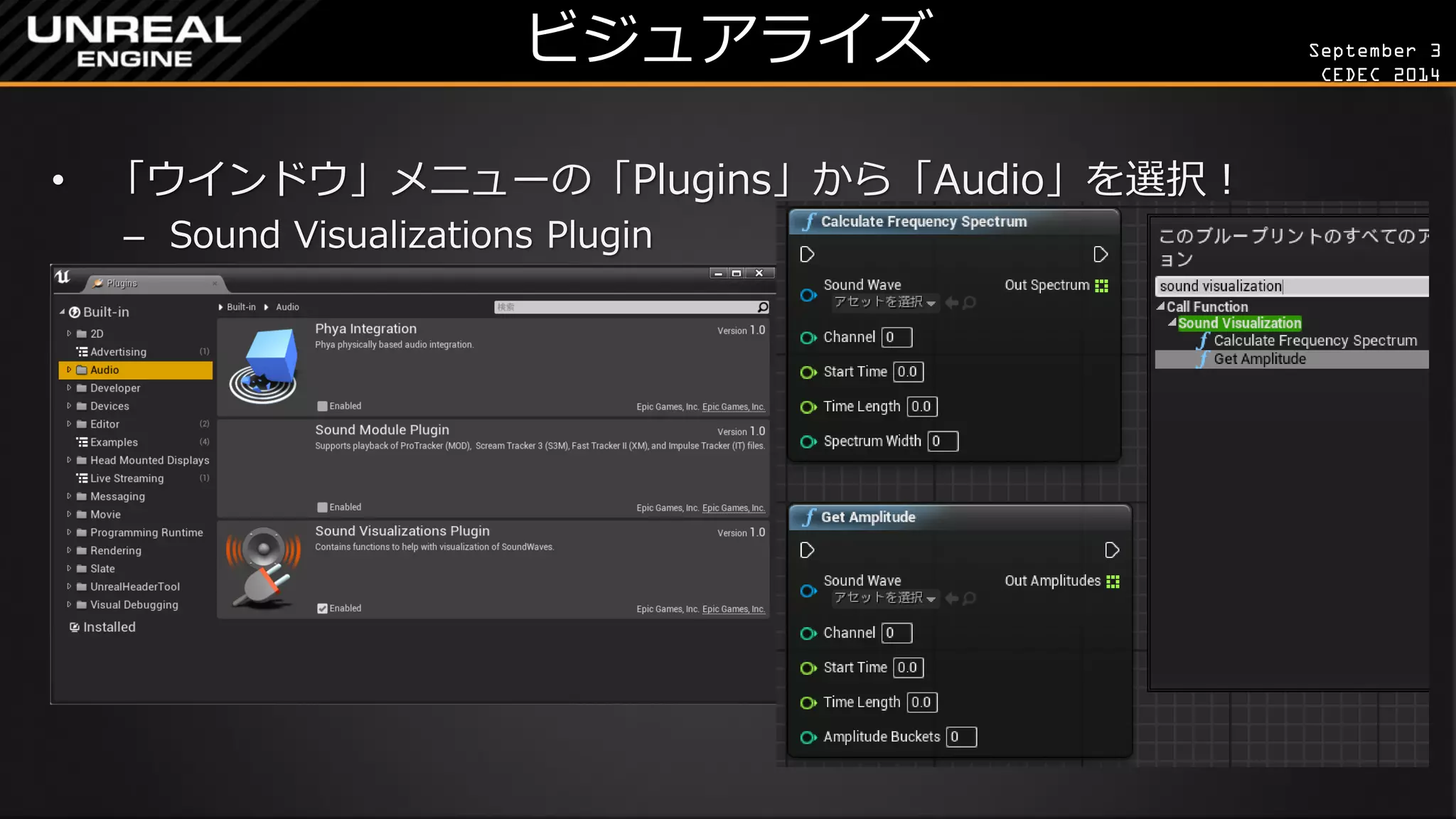Image resolution: width=1456 pixels, height=819 pixels.
Task: Click Calculate Frequency Spectrum output execution pin
Action: (1101, 255)
